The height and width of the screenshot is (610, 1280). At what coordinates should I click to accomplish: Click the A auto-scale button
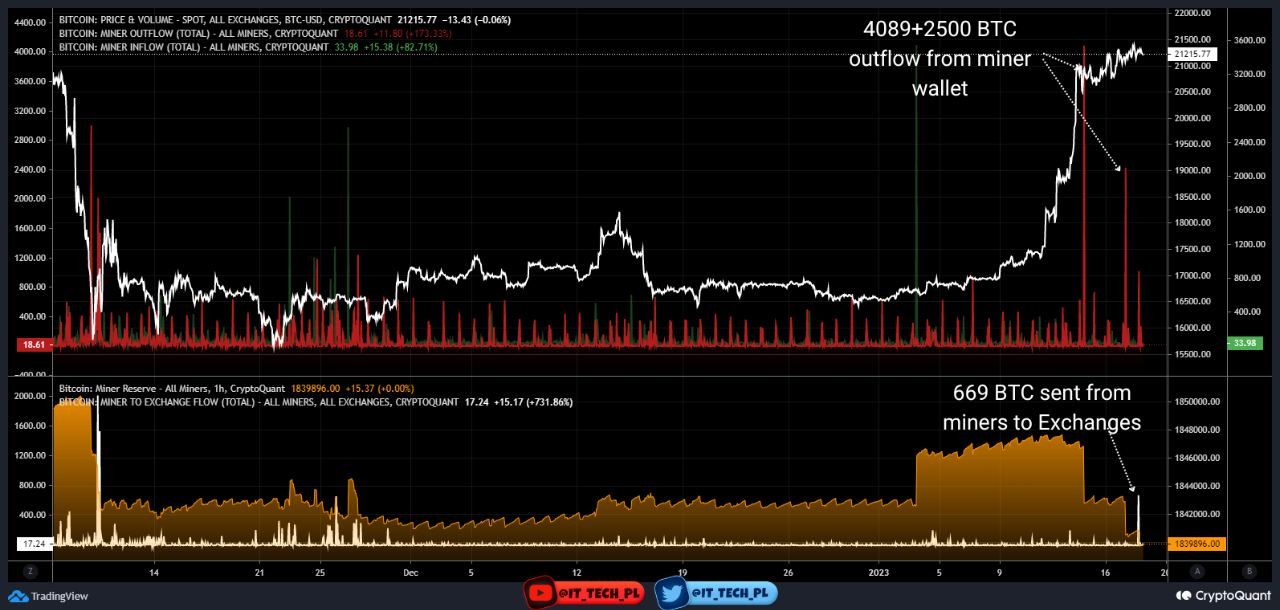tap(1197, 573)
